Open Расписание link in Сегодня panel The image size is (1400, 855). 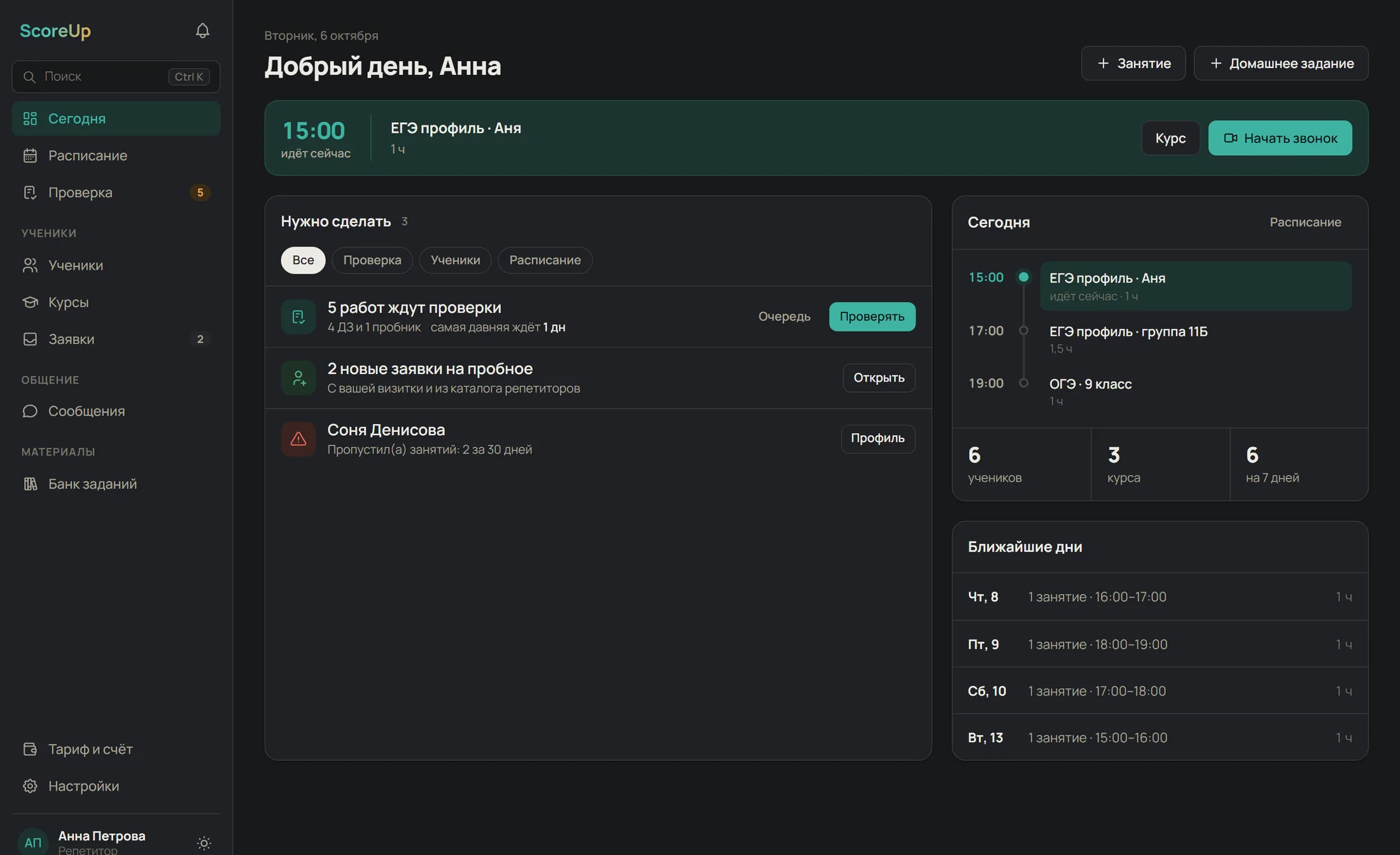pos(1305,222)
